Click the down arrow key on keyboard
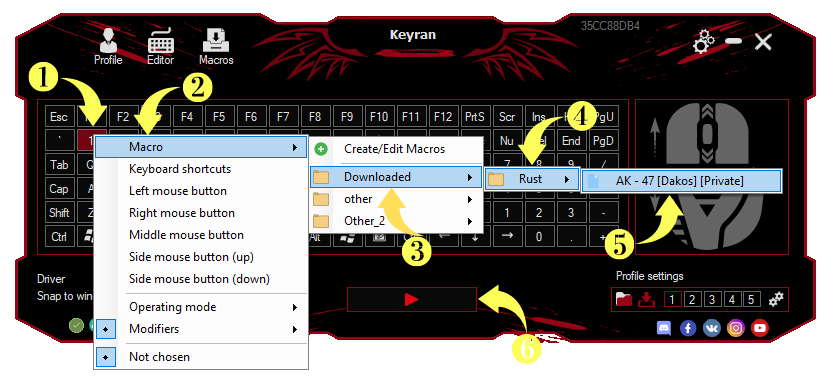The image size is (832, 377). point(474,238)
